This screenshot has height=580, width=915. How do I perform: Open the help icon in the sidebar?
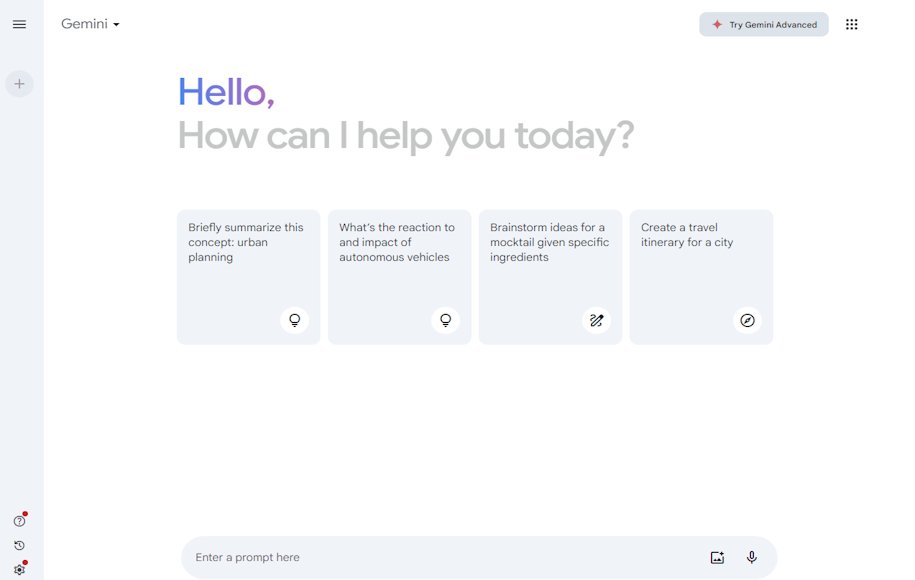coord(19,520)
